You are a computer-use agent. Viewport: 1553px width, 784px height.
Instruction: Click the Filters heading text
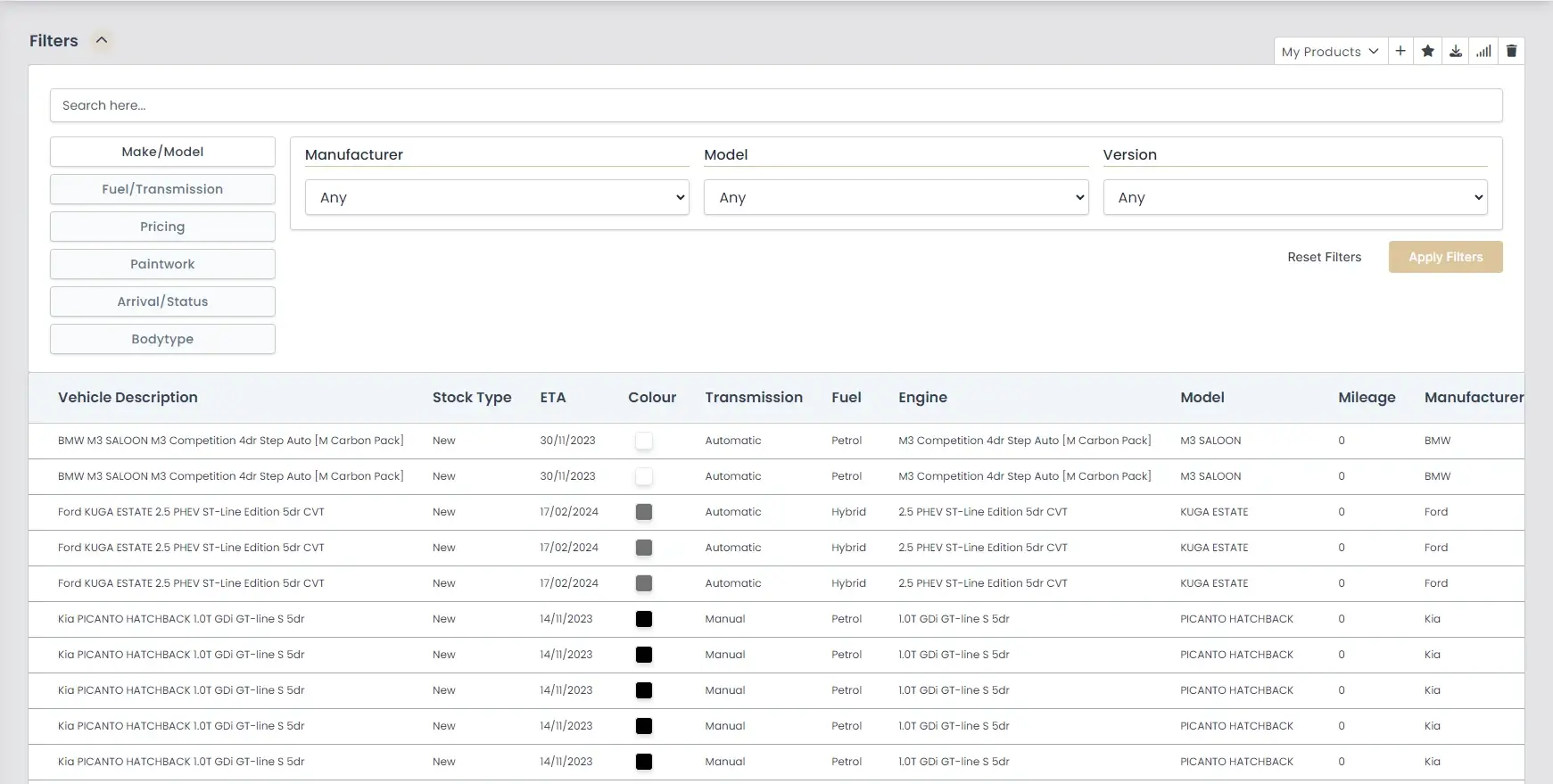[54, 41]
